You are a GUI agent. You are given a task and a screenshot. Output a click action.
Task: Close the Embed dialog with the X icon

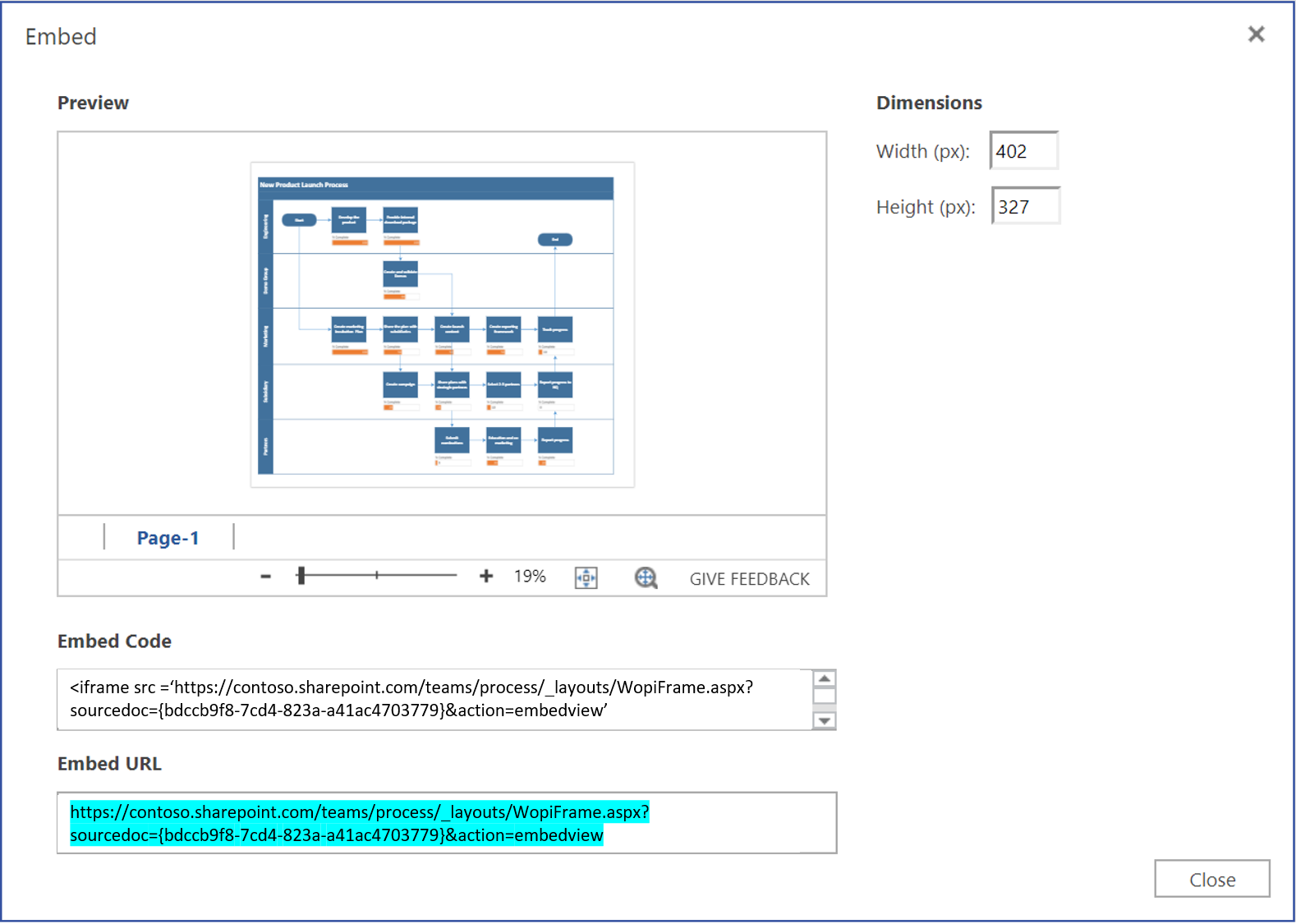[1256, 34]
